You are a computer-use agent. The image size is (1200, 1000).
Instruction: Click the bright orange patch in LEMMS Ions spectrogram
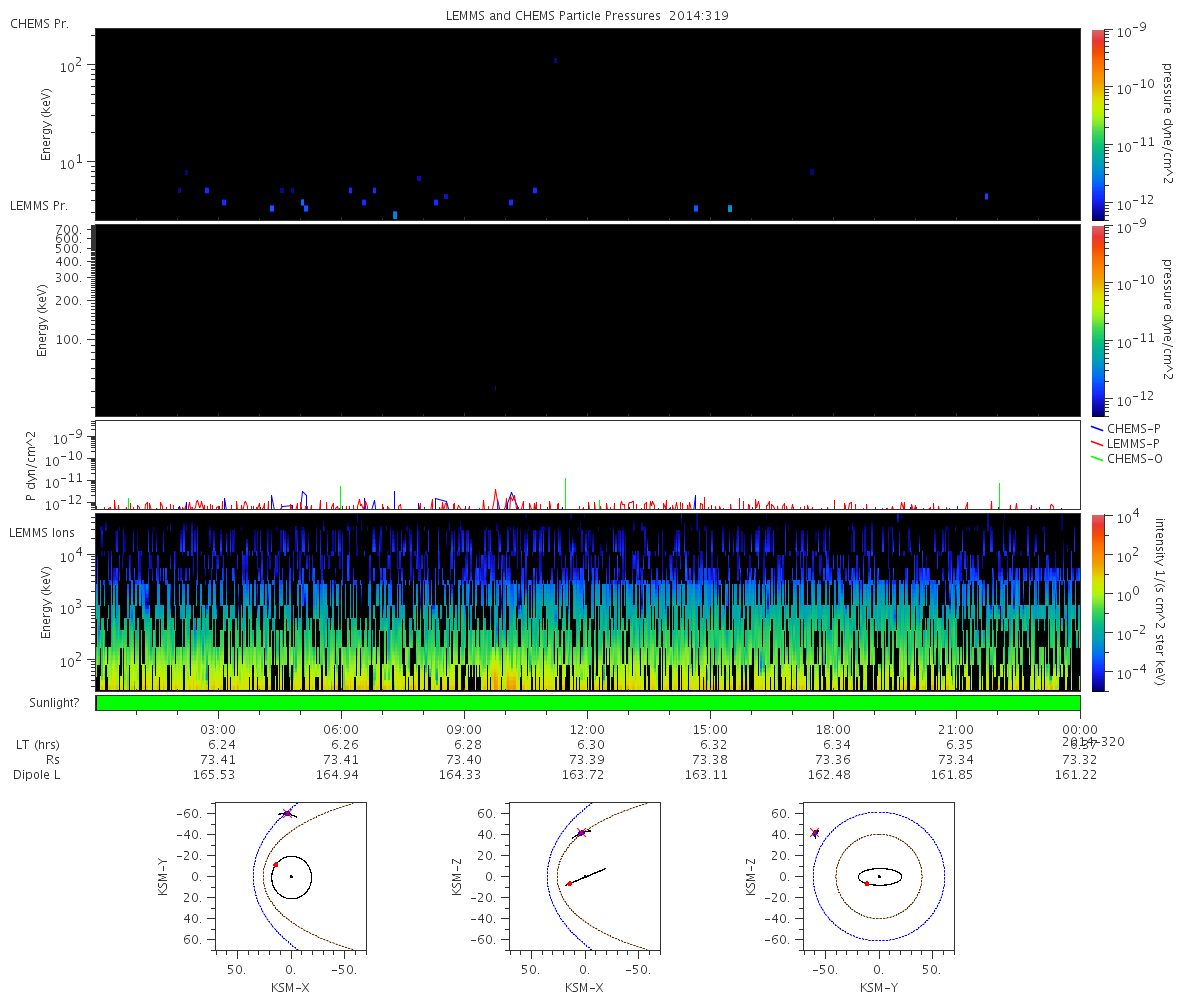(x=509, y=681)
